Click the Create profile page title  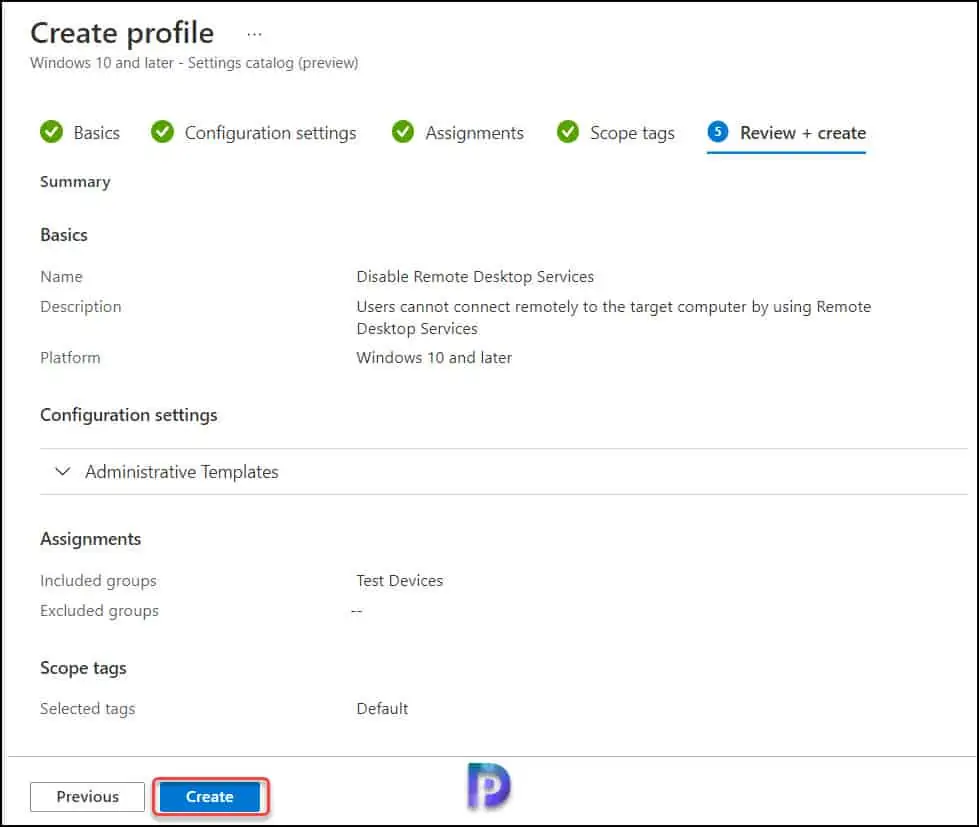pyautogui.click(x=122, y=33)
